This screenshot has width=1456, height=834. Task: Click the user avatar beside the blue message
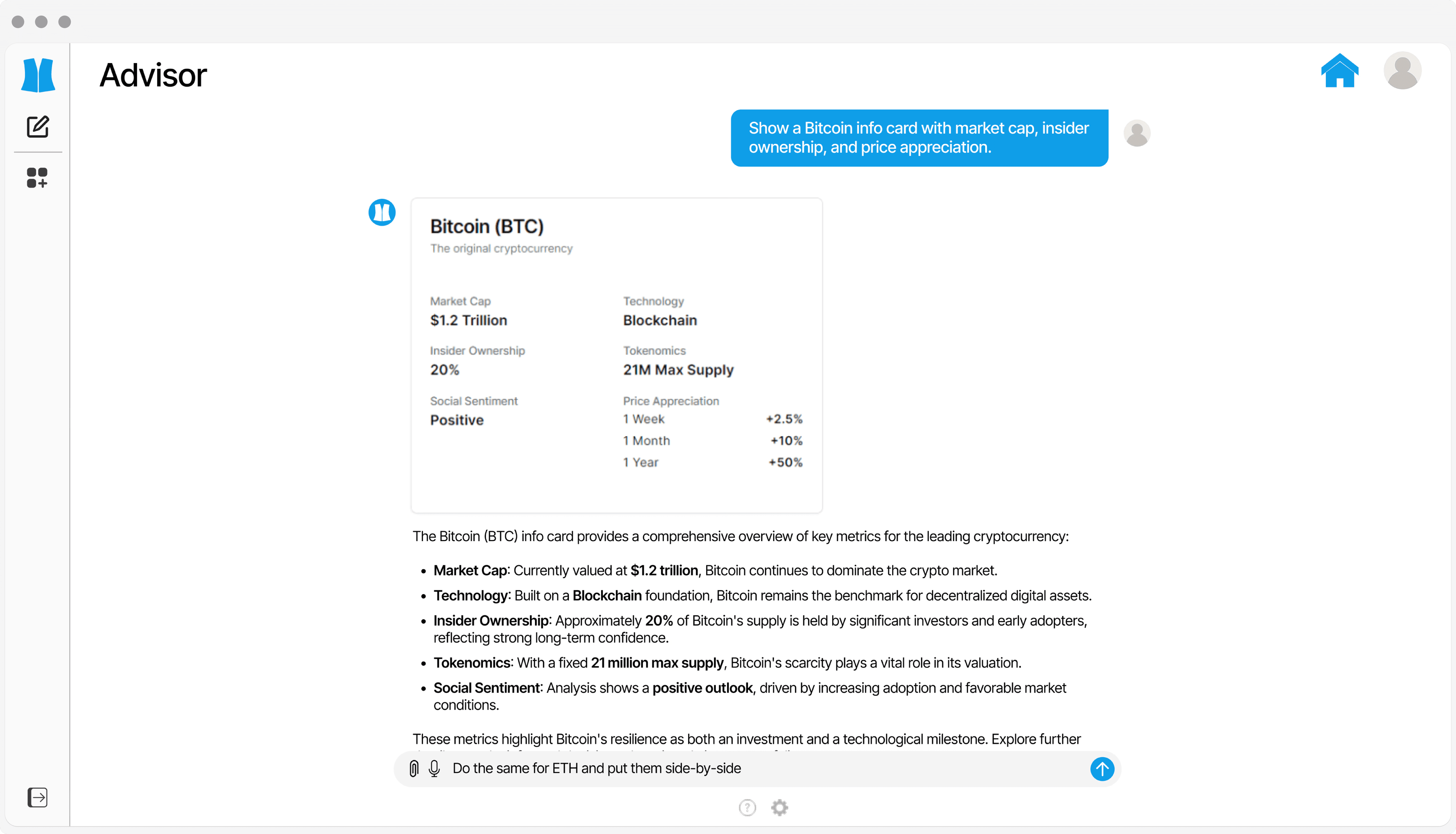click(x=1137, y=133)
